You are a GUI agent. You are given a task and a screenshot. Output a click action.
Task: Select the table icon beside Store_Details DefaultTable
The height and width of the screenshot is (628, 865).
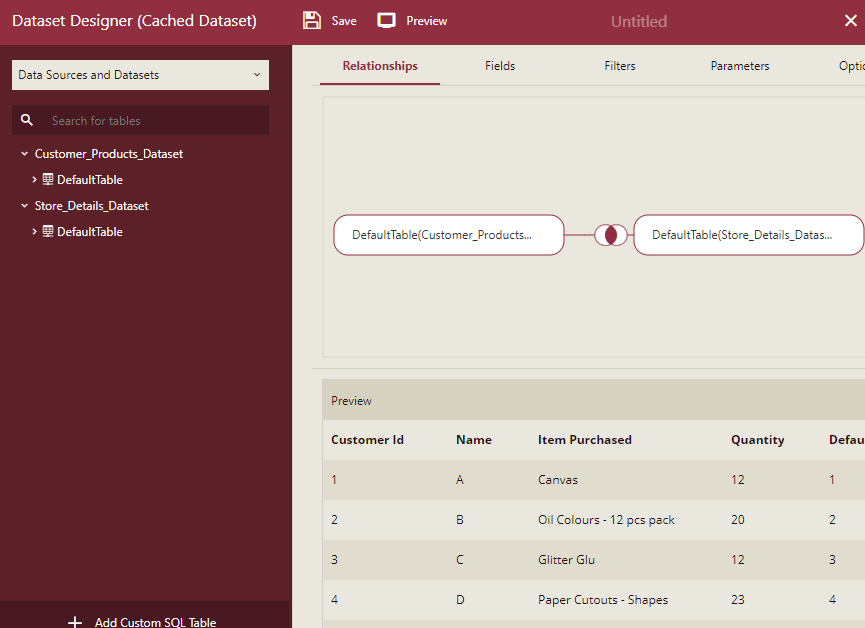pos(47,231)
